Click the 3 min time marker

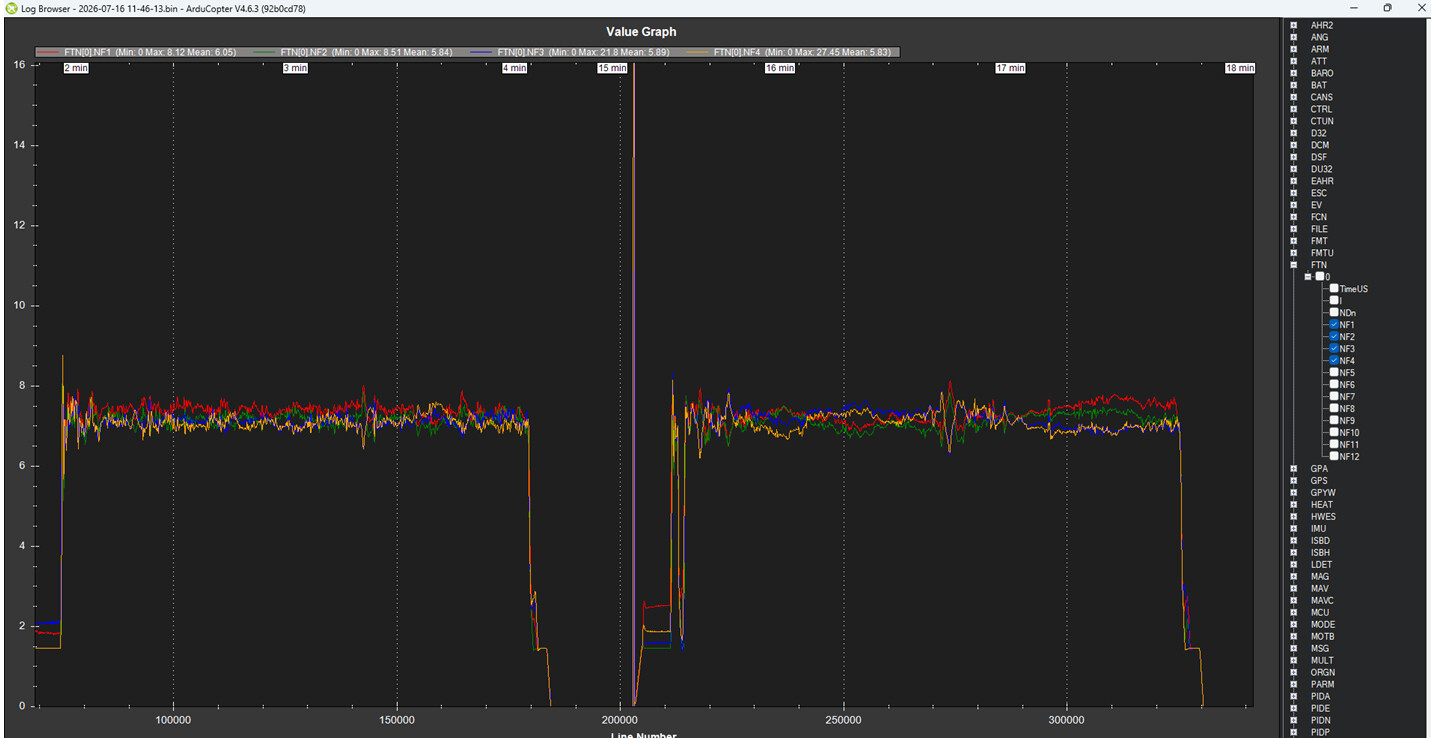pos(295,68)
